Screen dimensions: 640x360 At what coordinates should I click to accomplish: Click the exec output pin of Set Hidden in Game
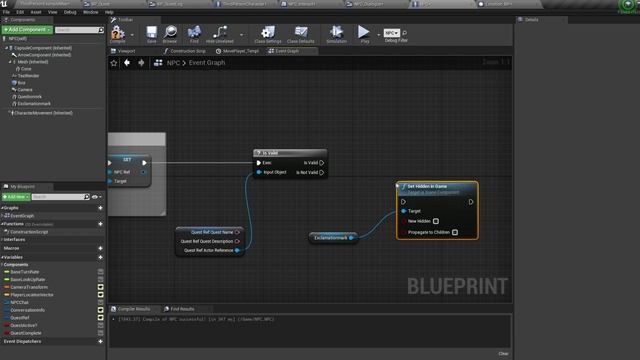(x=471, y=202)
